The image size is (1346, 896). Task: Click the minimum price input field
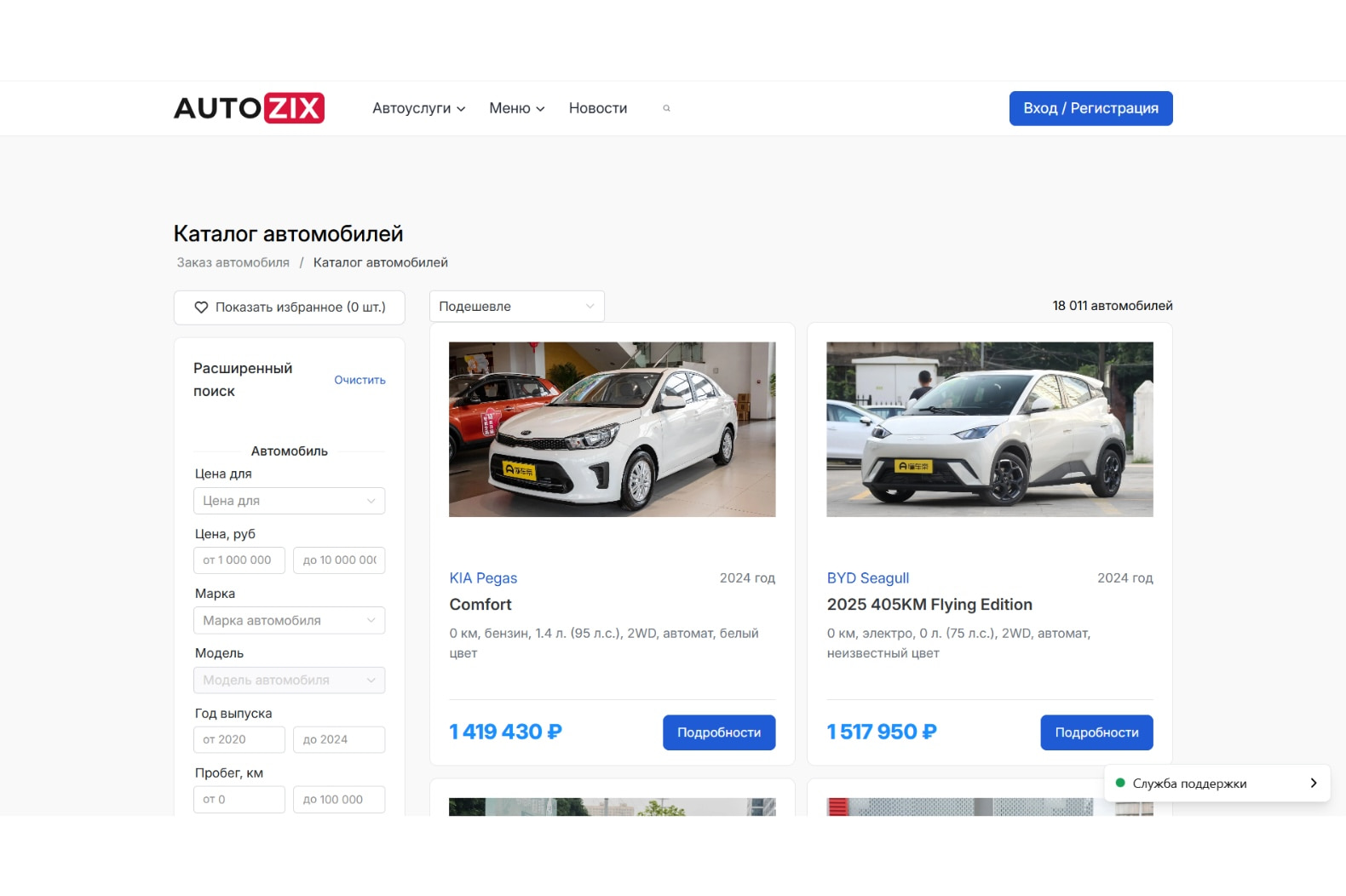[239, 560]
